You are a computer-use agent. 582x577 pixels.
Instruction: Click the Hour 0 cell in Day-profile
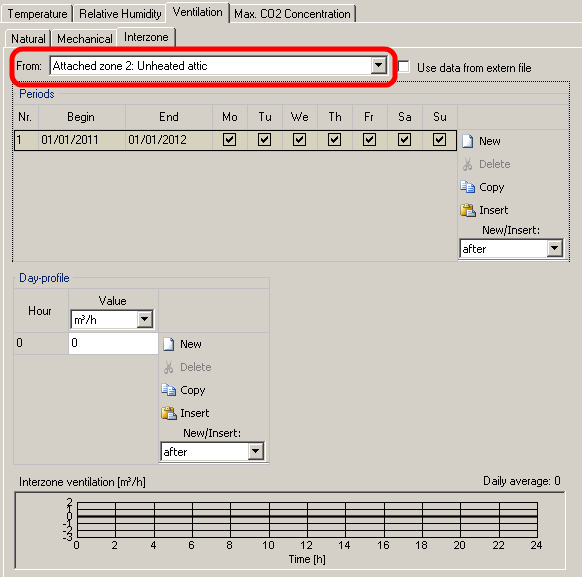pos(41,343)
